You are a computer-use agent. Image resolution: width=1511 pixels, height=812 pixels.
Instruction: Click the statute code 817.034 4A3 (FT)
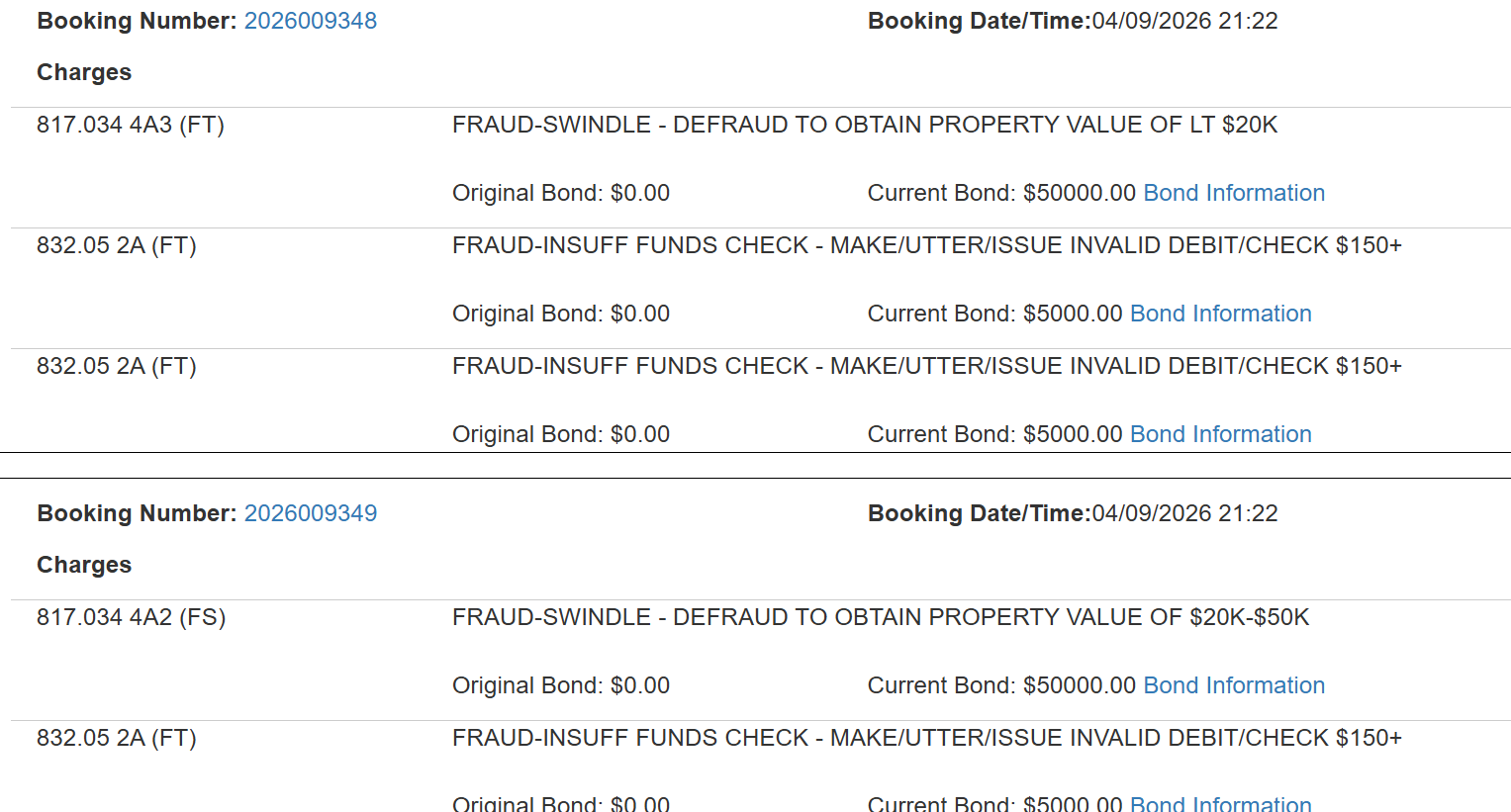tap(131, 125)
